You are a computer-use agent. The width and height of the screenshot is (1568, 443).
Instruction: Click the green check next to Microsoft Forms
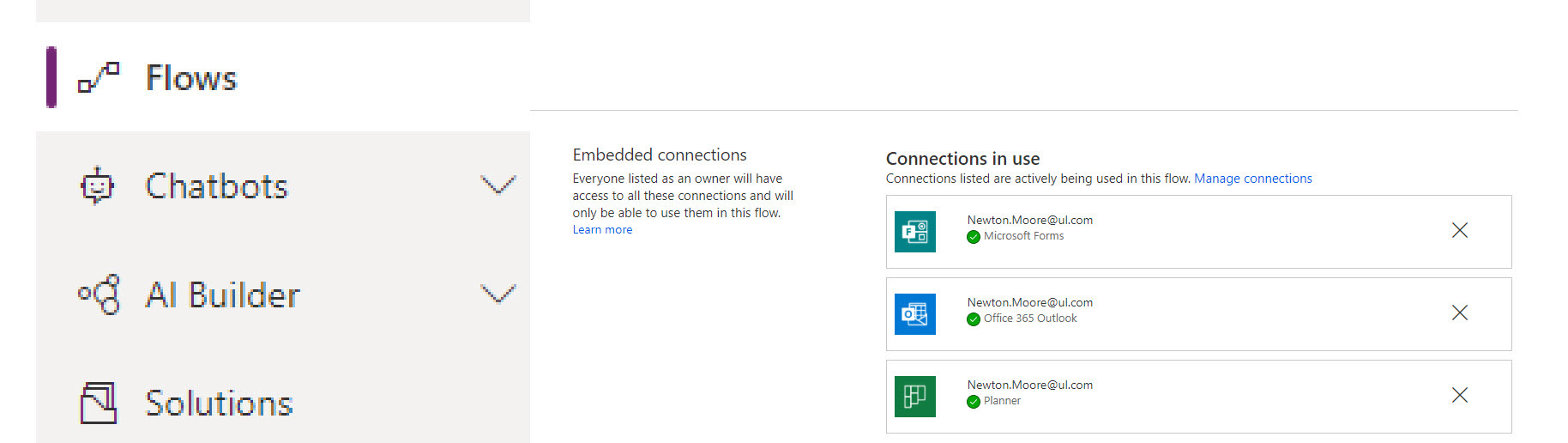[x=974, y=237]
